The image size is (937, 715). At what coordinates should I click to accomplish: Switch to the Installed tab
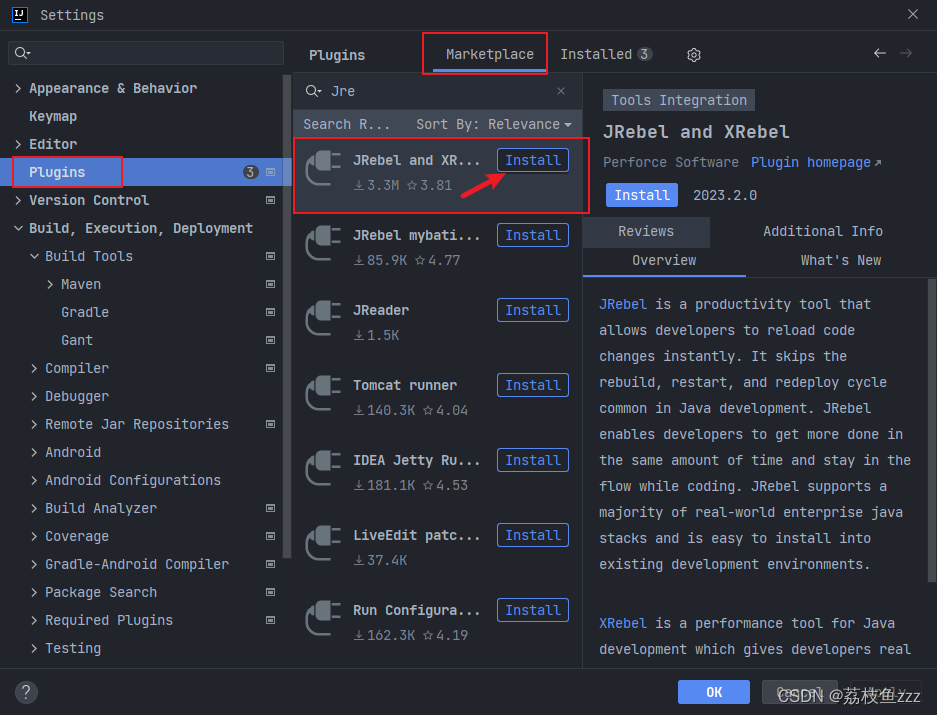click(606, 54)
